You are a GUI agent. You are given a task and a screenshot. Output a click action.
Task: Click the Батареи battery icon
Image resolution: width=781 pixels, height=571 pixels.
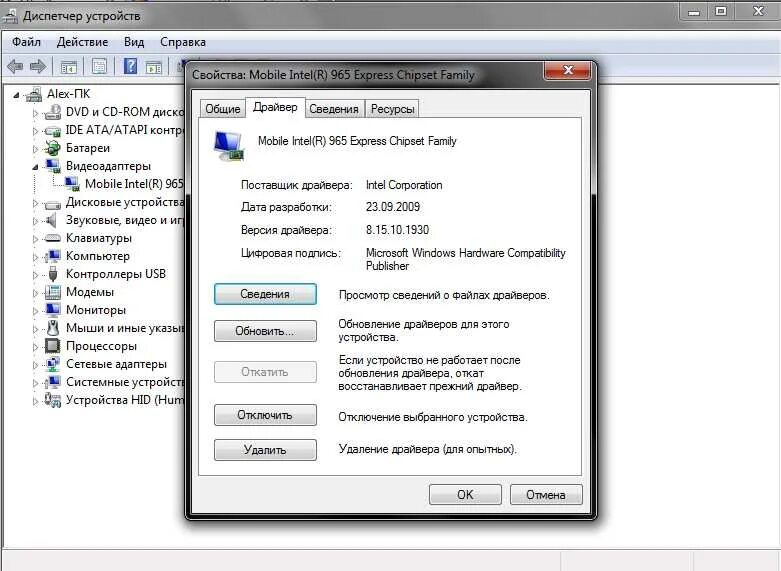pyautogui.click(x=52, y=148)
